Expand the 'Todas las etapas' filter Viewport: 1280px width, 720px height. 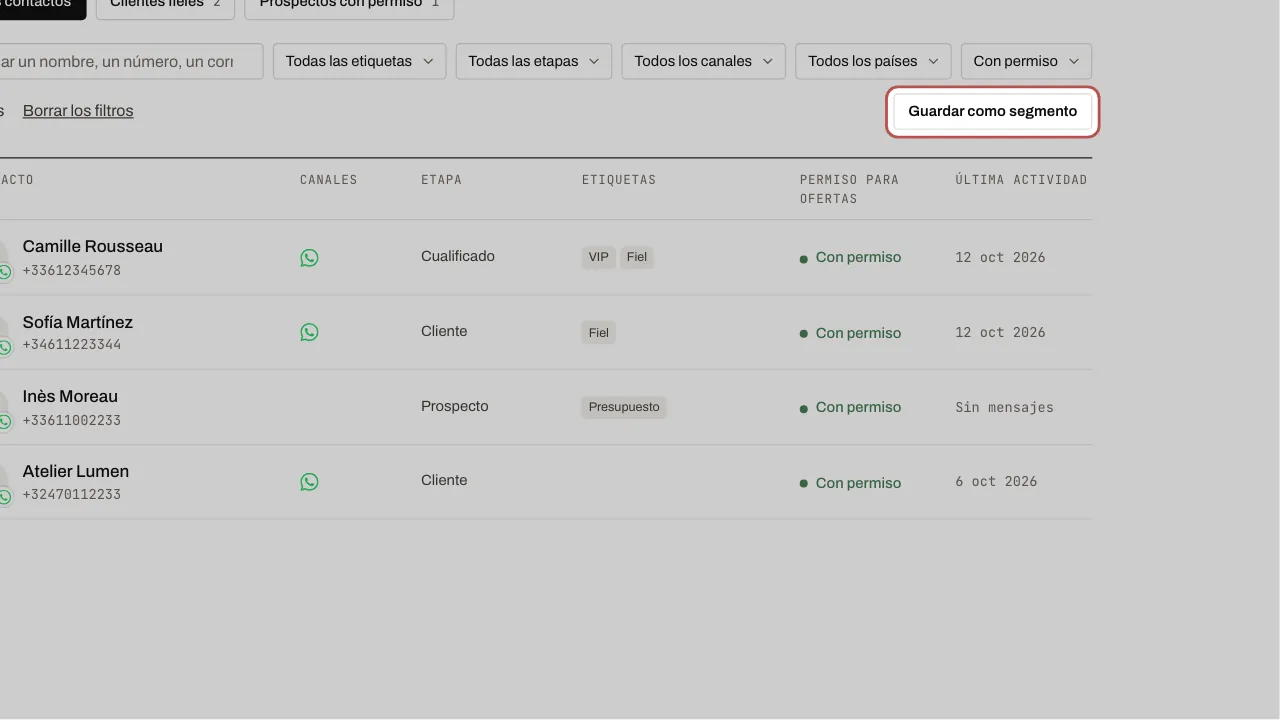coord(533,61)
